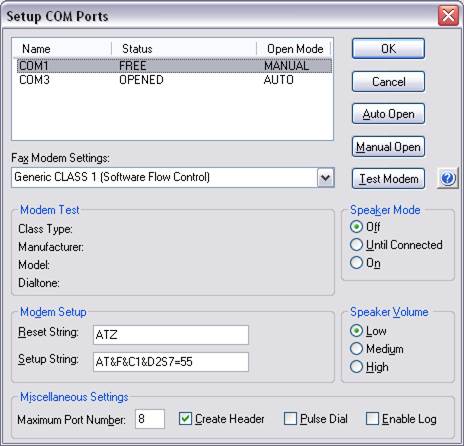The image size is (464, 446).
Task: Click the Reset String input field
Action: (171, 335)
